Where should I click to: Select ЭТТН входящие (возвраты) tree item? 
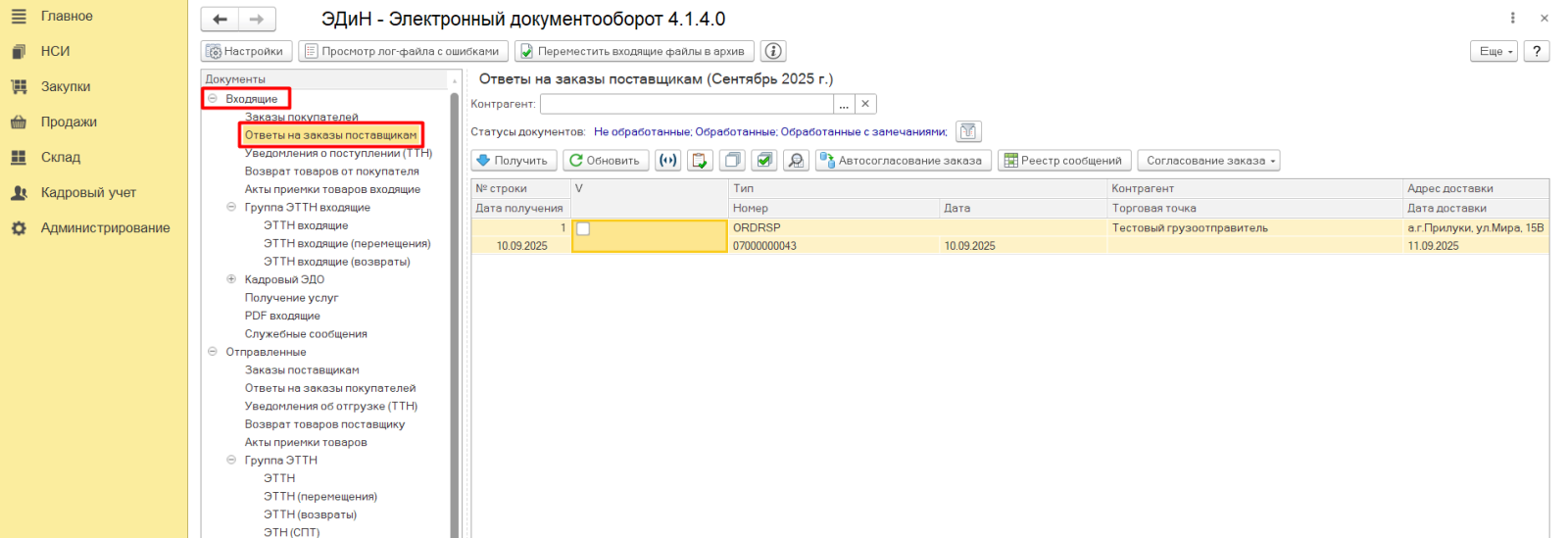click(336, 262)
